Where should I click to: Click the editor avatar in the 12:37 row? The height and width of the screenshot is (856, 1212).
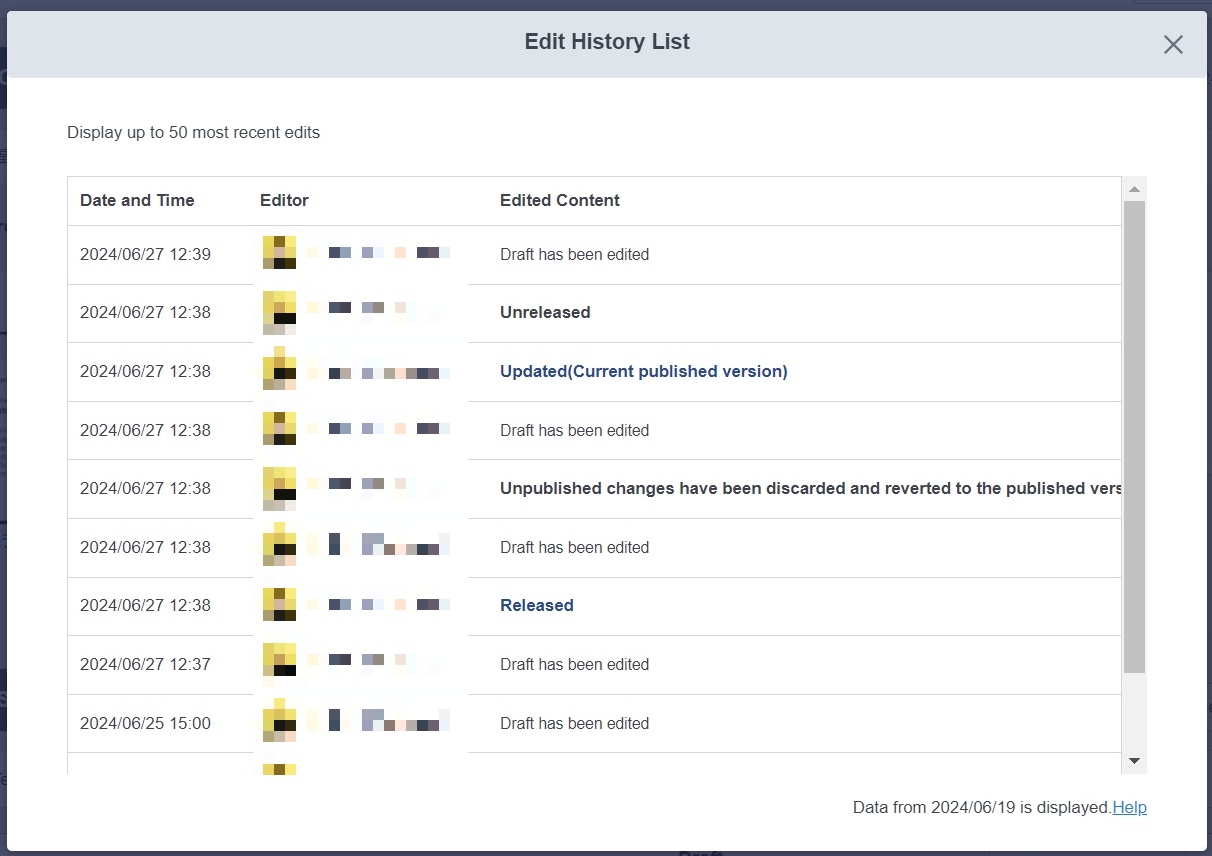(279, 664)
